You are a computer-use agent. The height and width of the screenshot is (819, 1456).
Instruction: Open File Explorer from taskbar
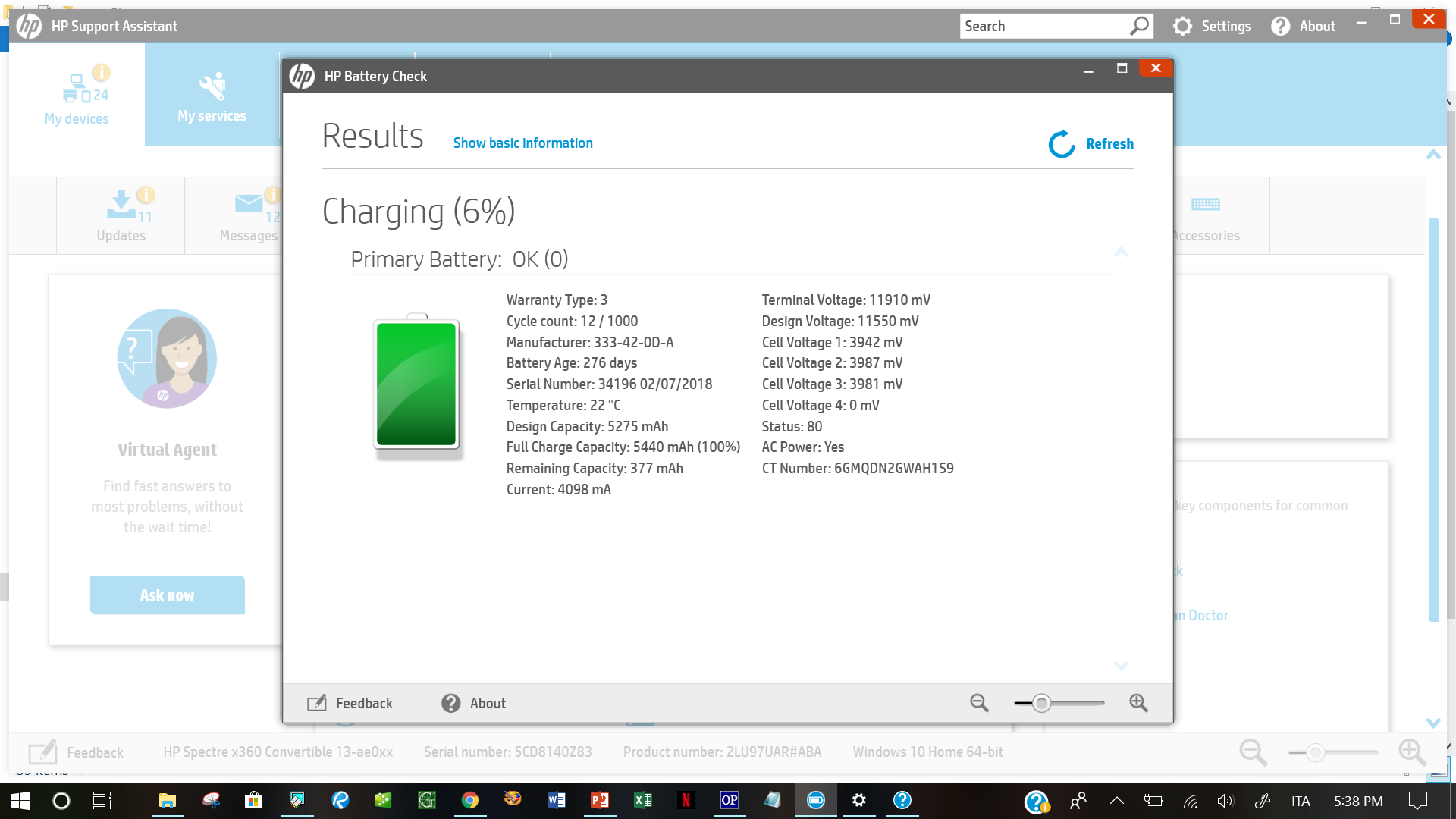coord(168,801)
